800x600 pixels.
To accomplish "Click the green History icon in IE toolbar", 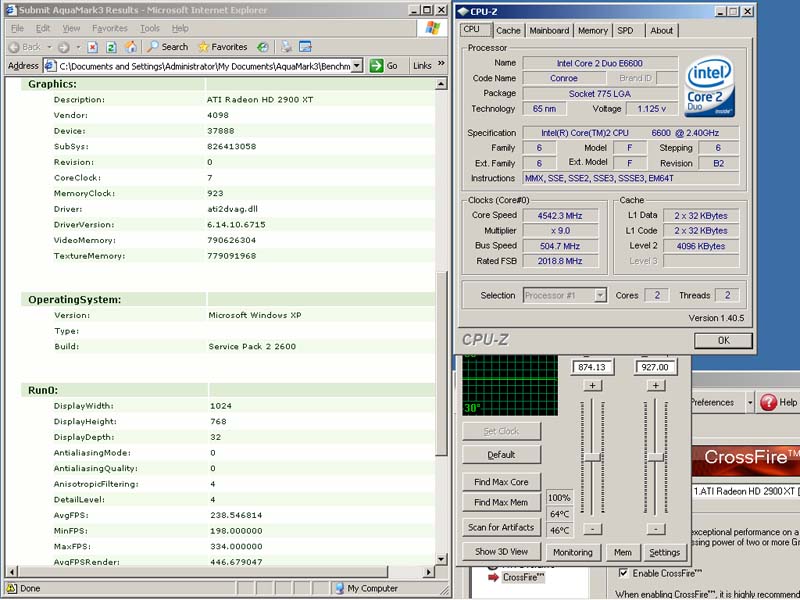I will 262,47.
